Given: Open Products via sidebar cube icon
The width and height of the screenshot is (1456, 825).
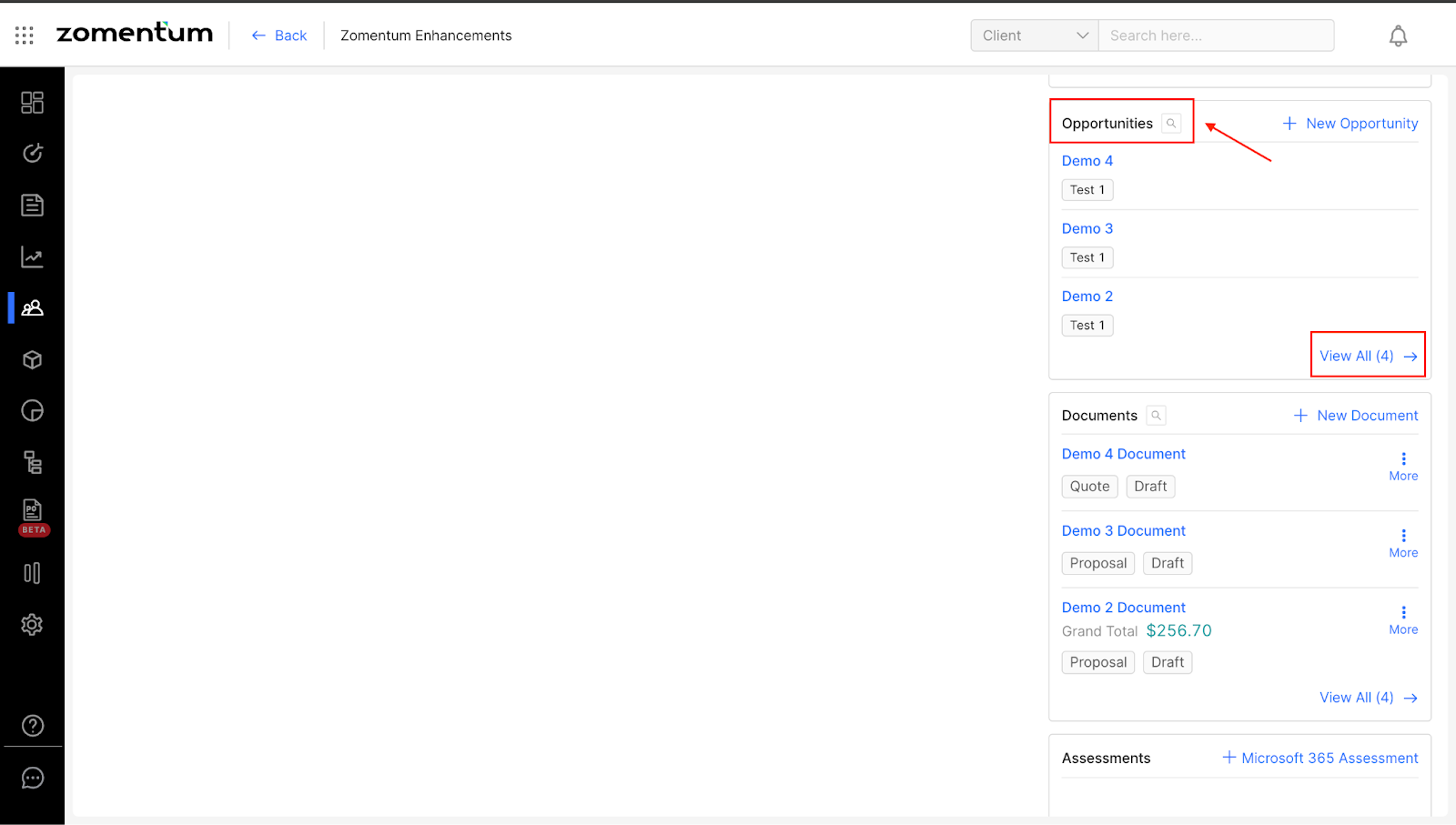Looking at the screenshot, I should (33, 360).
